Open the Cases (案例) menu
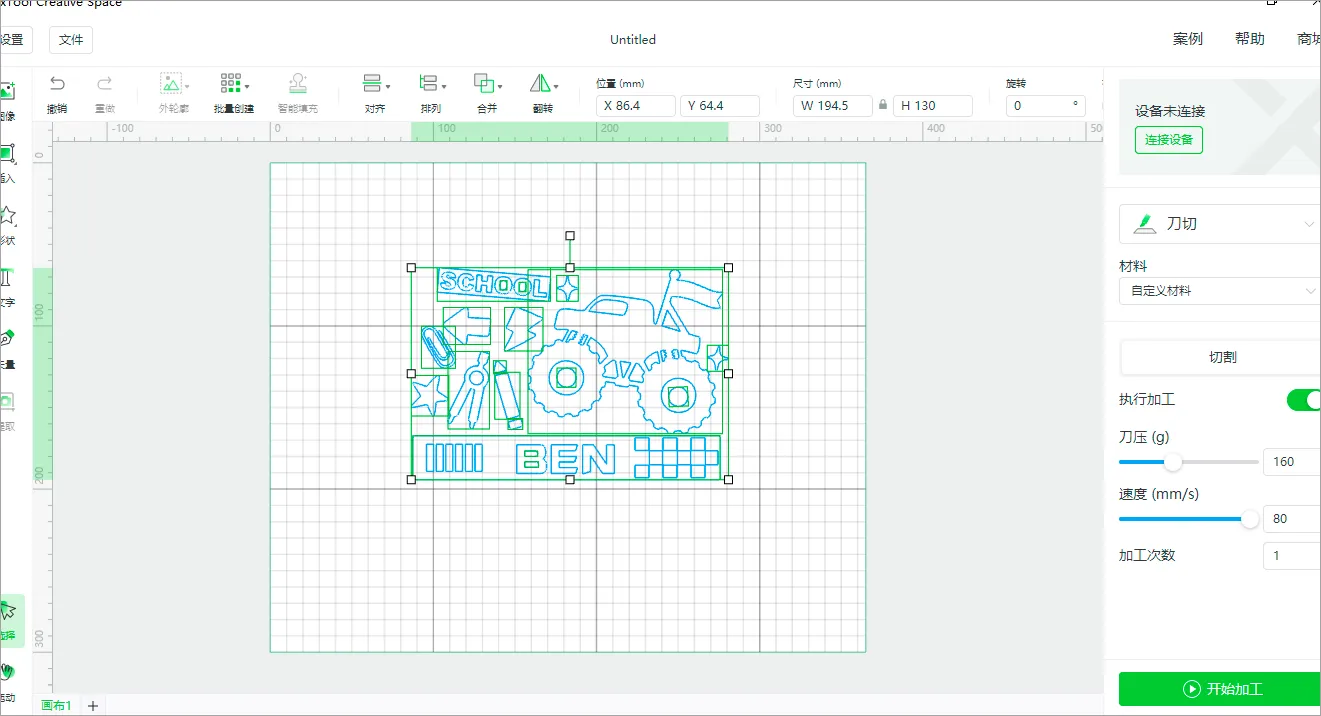Viewport: 1321px width, 716px height. [1188, 39]
